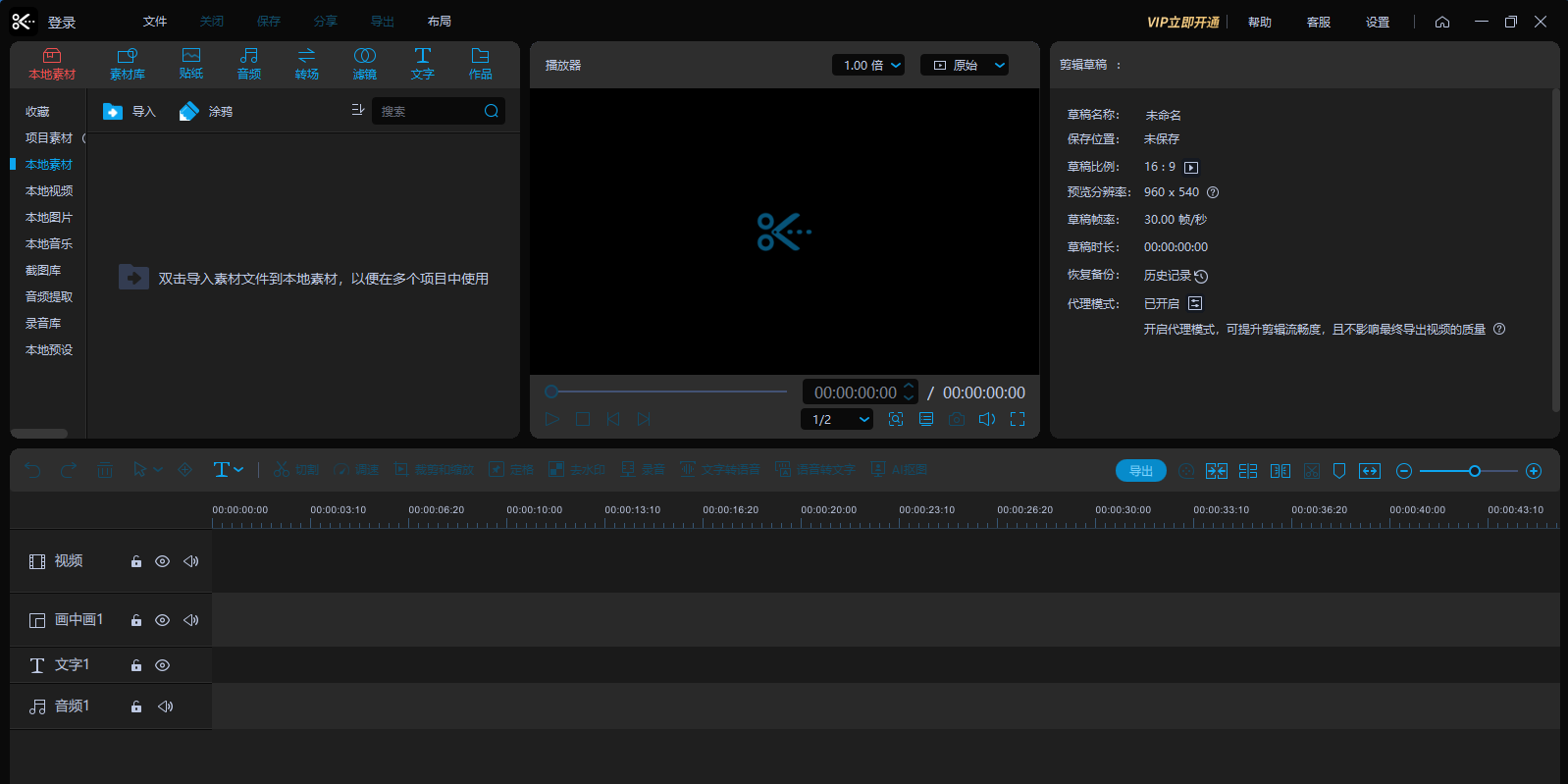The image size is (1568, 784).
Task: Open the 滤镜 filters panel
Action: click(364, 64)
